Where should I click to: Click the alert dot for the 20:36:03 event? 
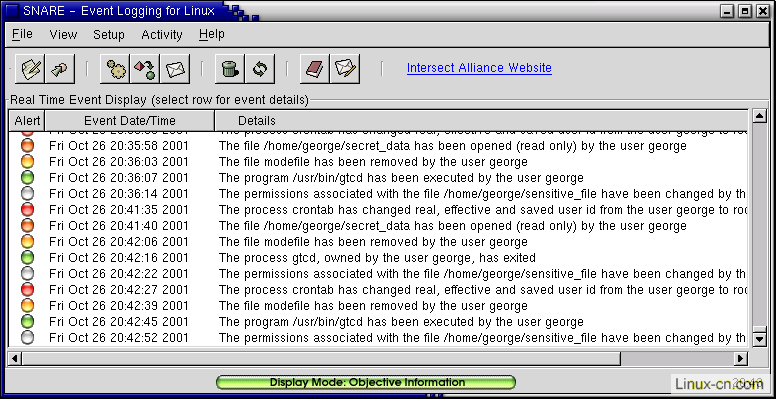pos(28,161)
